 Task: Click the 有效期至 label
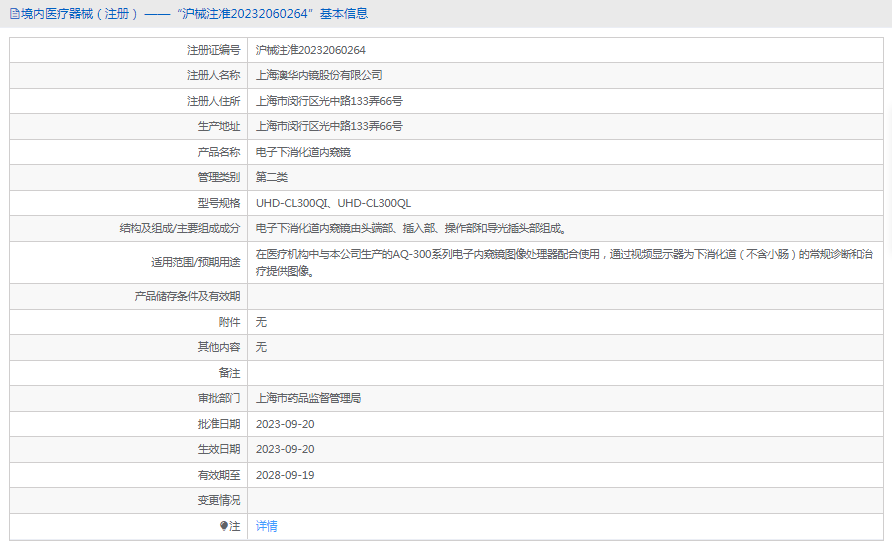pyautogui.click(x=219, y=475)
